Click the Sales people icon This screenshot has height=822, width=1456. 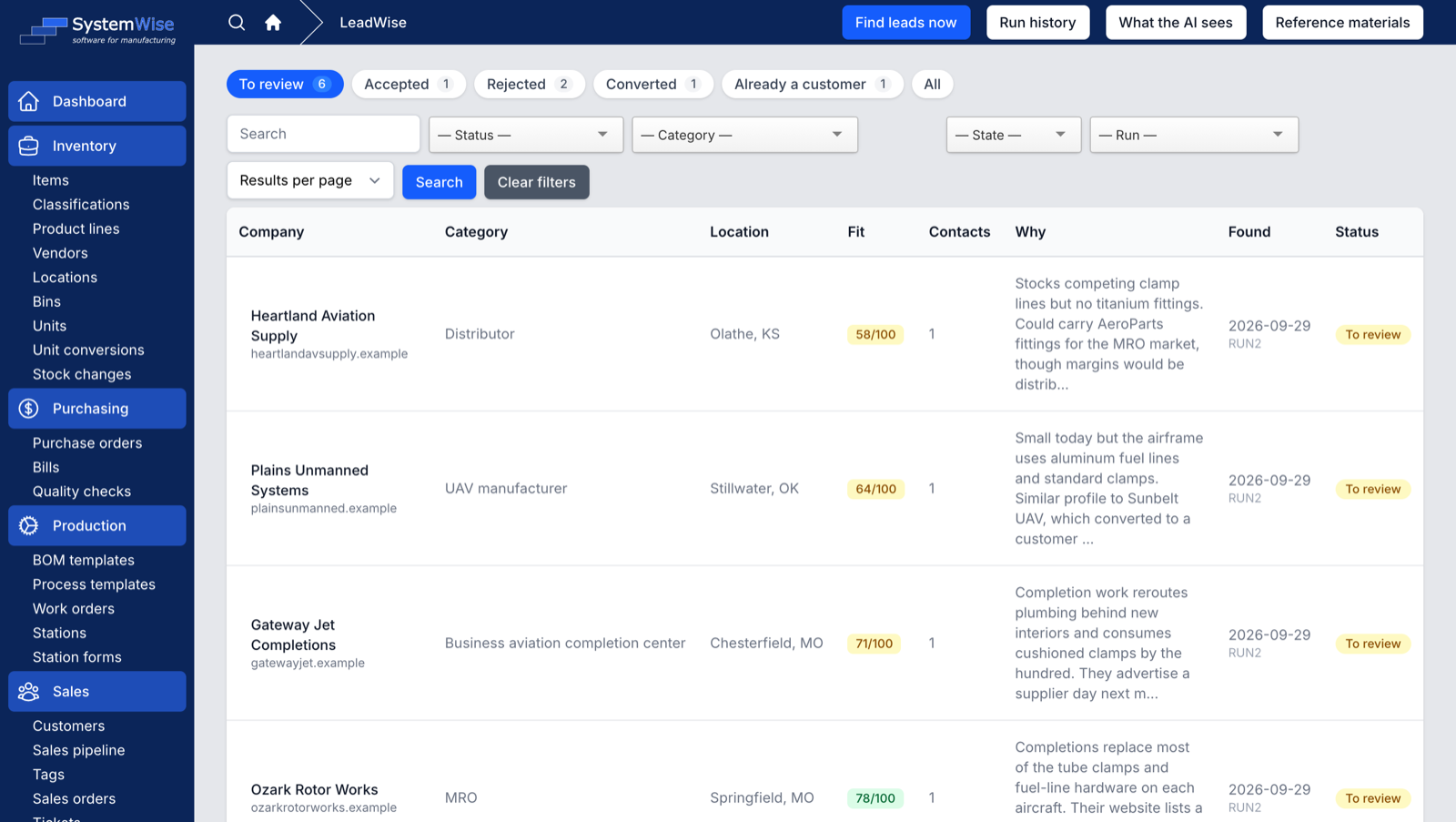(x=29, y=692)
